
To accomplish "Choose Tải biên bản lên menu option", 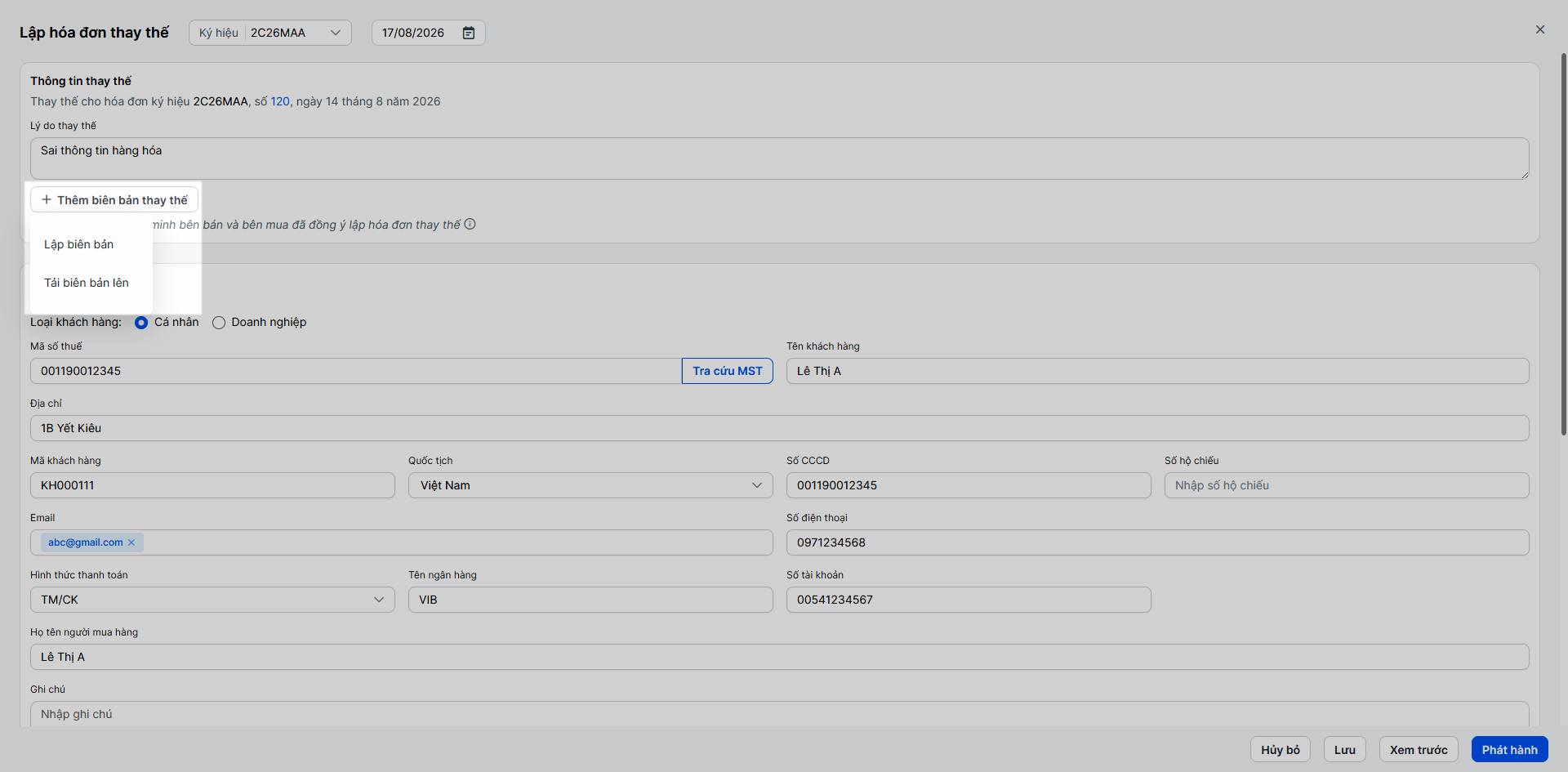I will click(x=87, y=283).
